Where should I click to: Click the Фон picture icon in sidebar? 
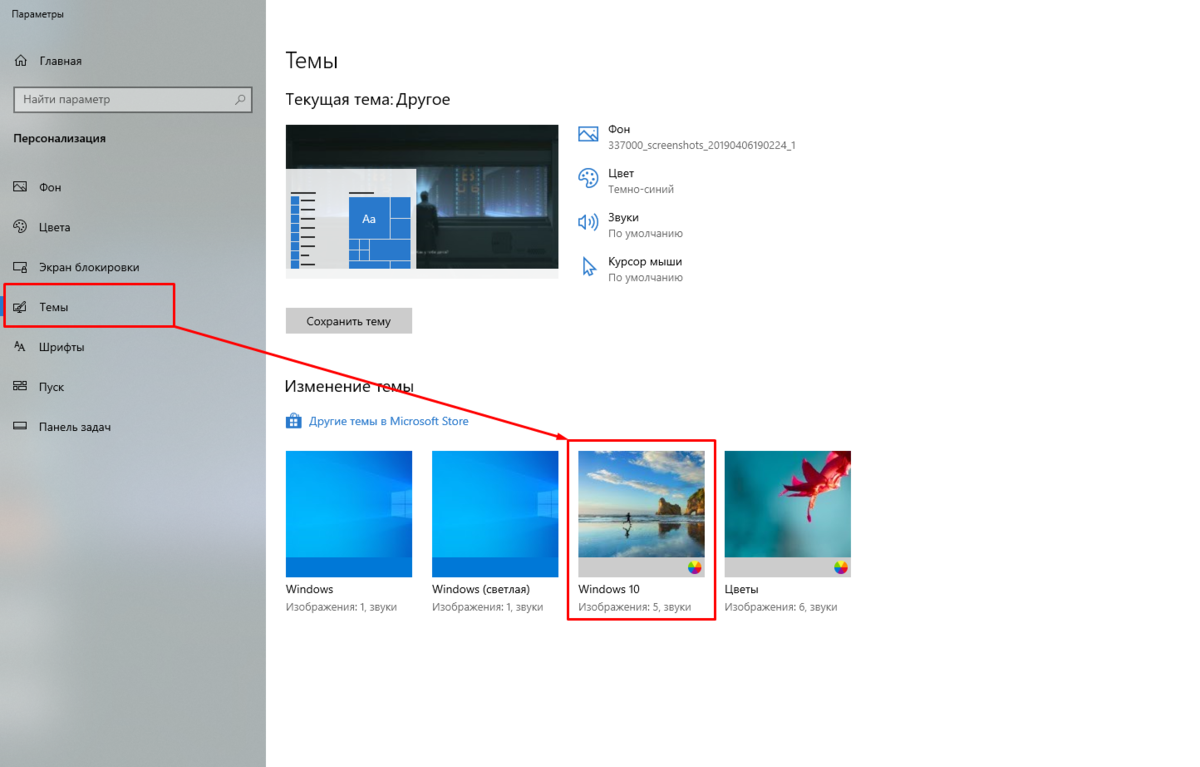click(x=20, y=187)
